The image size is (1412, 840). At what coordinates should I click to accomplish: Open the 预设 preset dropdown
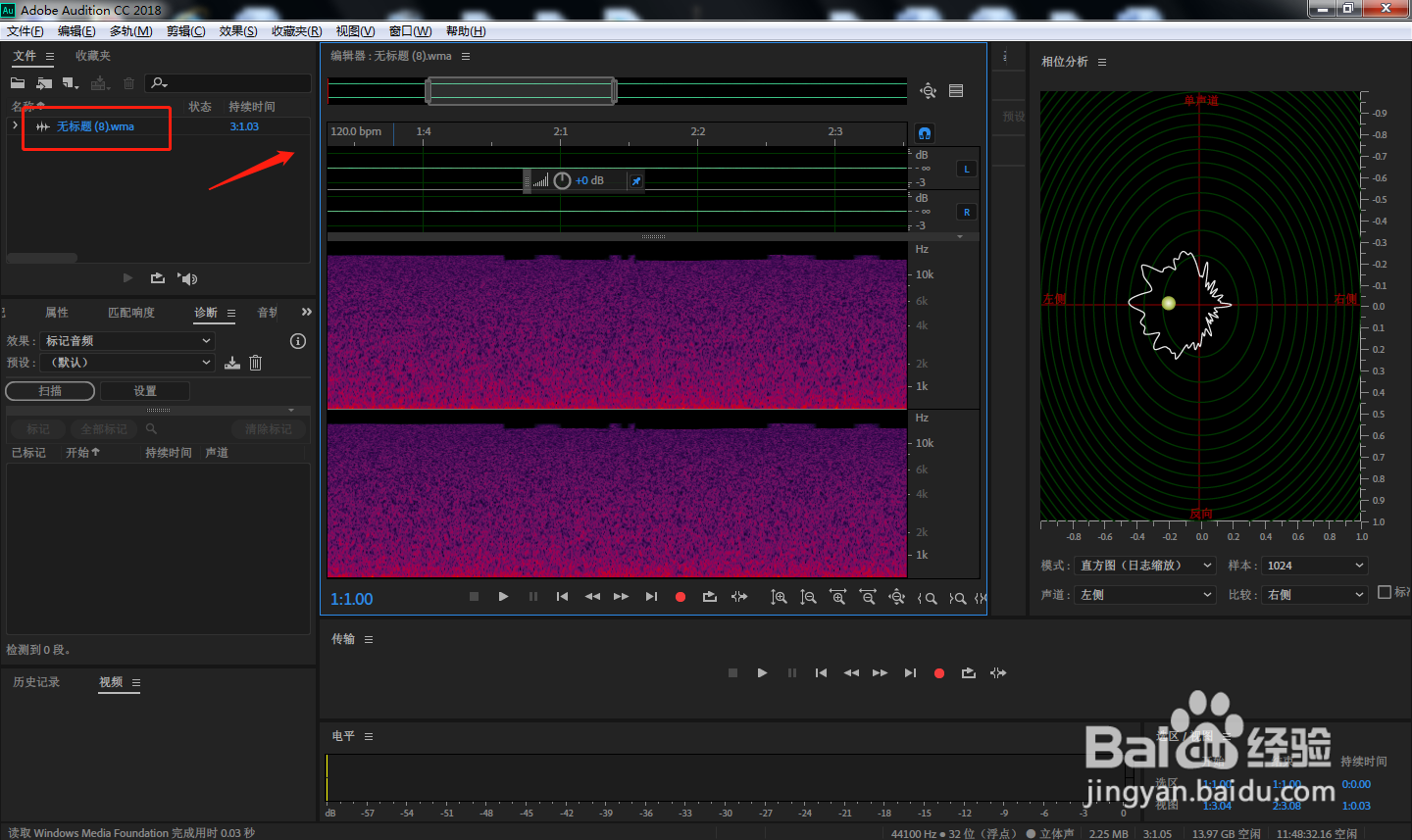coord(126,362)
